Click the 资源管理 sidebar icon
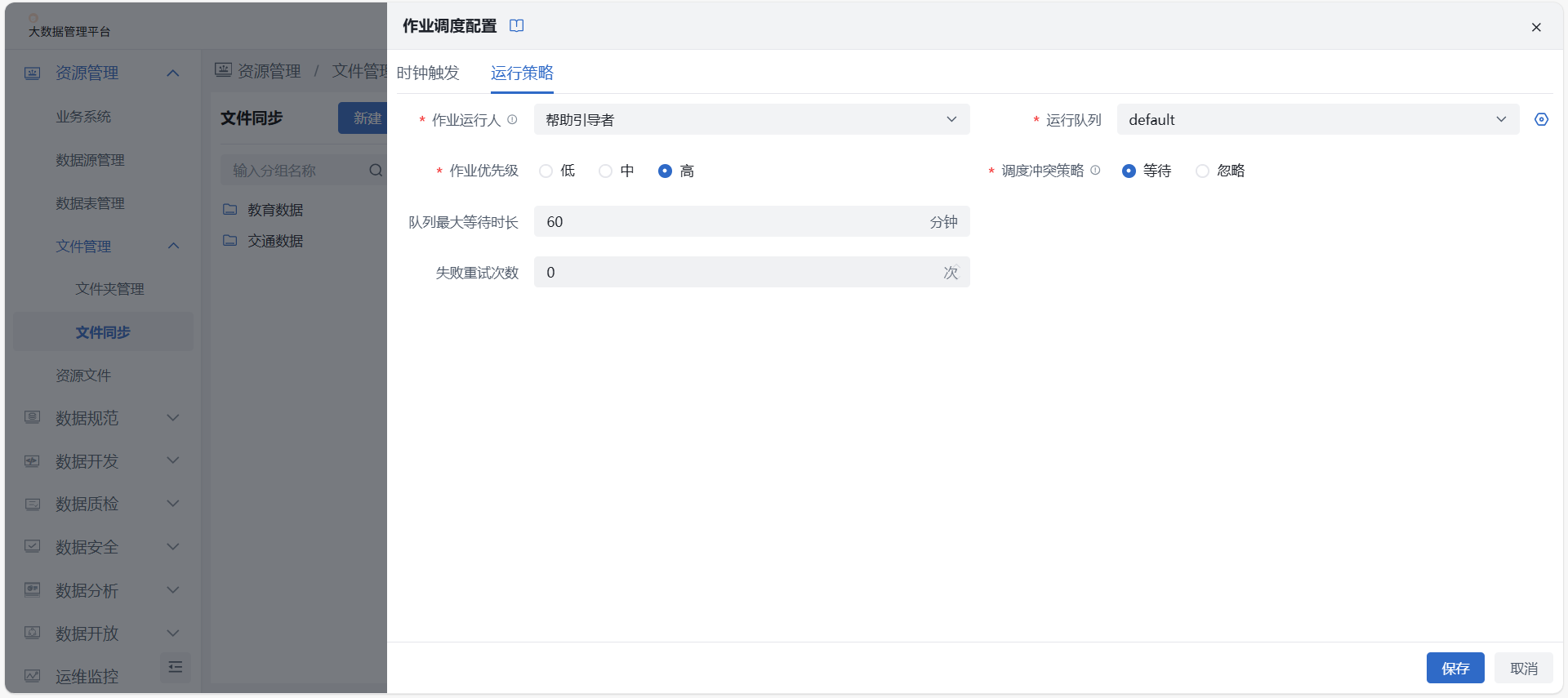 pos(32,73)
